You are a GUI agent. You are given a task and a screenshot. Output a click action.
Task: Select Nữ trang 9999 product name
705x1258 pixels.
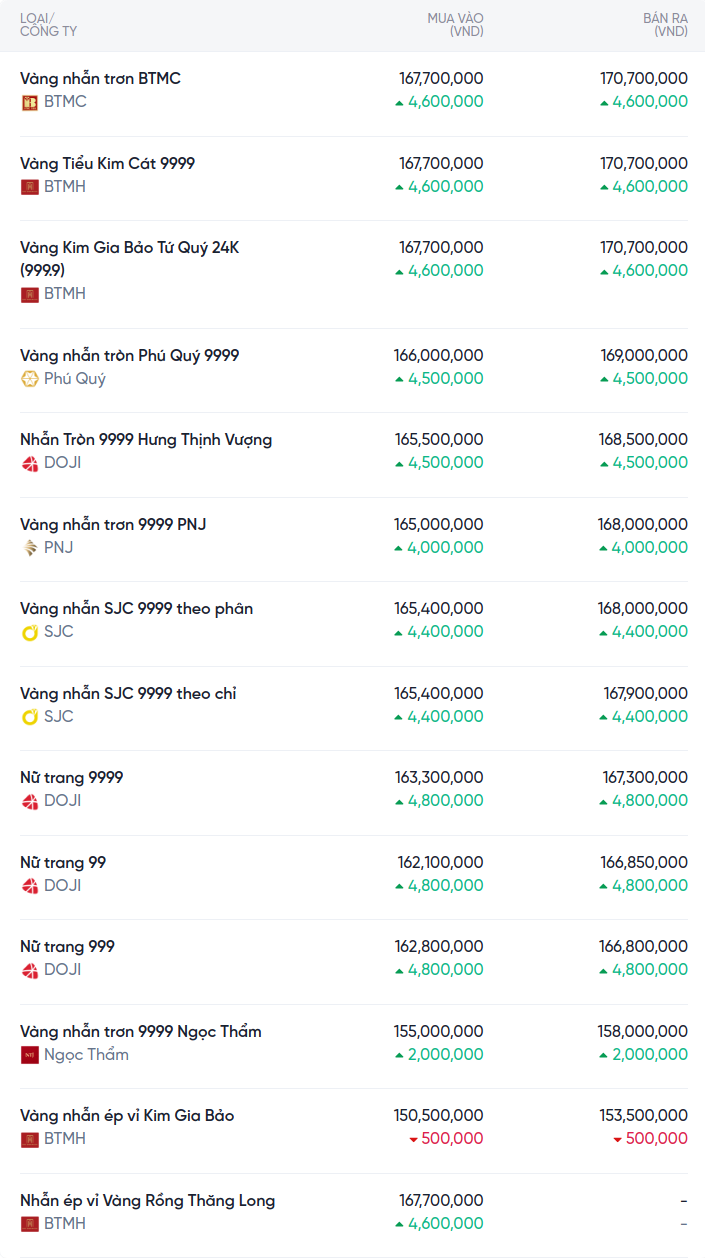72,778
